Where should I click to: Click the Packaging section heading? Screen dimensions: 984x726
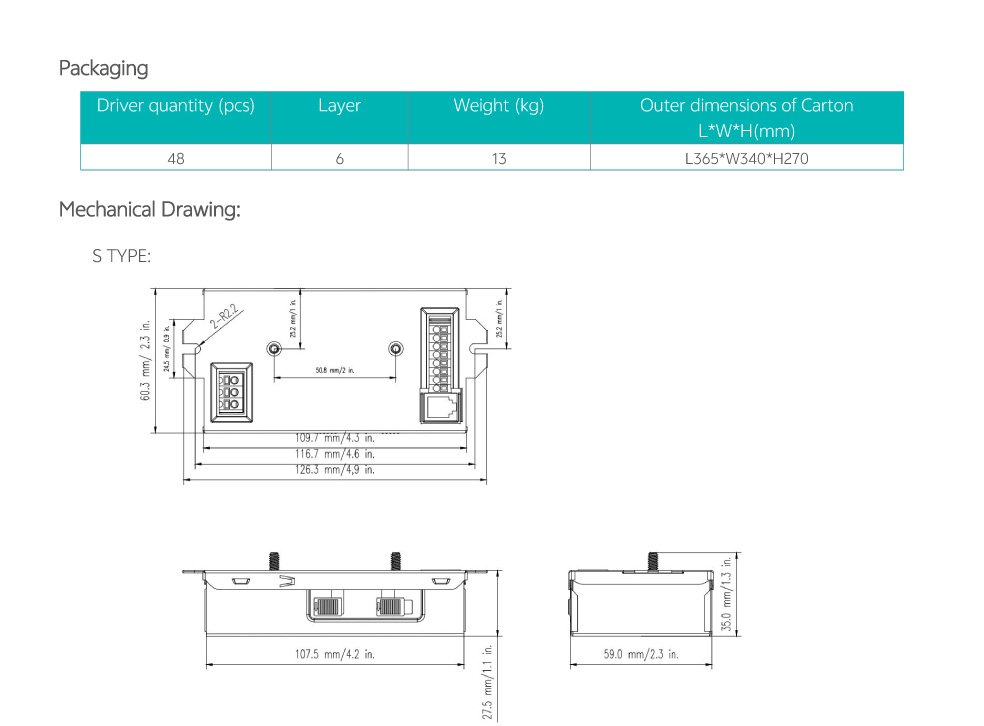pyautogui.click(x=103, y=69)
